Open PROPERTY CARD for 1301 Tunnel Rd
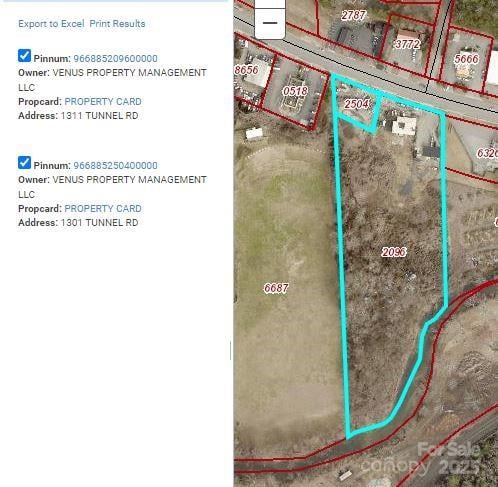 click(x=103, y=208)
